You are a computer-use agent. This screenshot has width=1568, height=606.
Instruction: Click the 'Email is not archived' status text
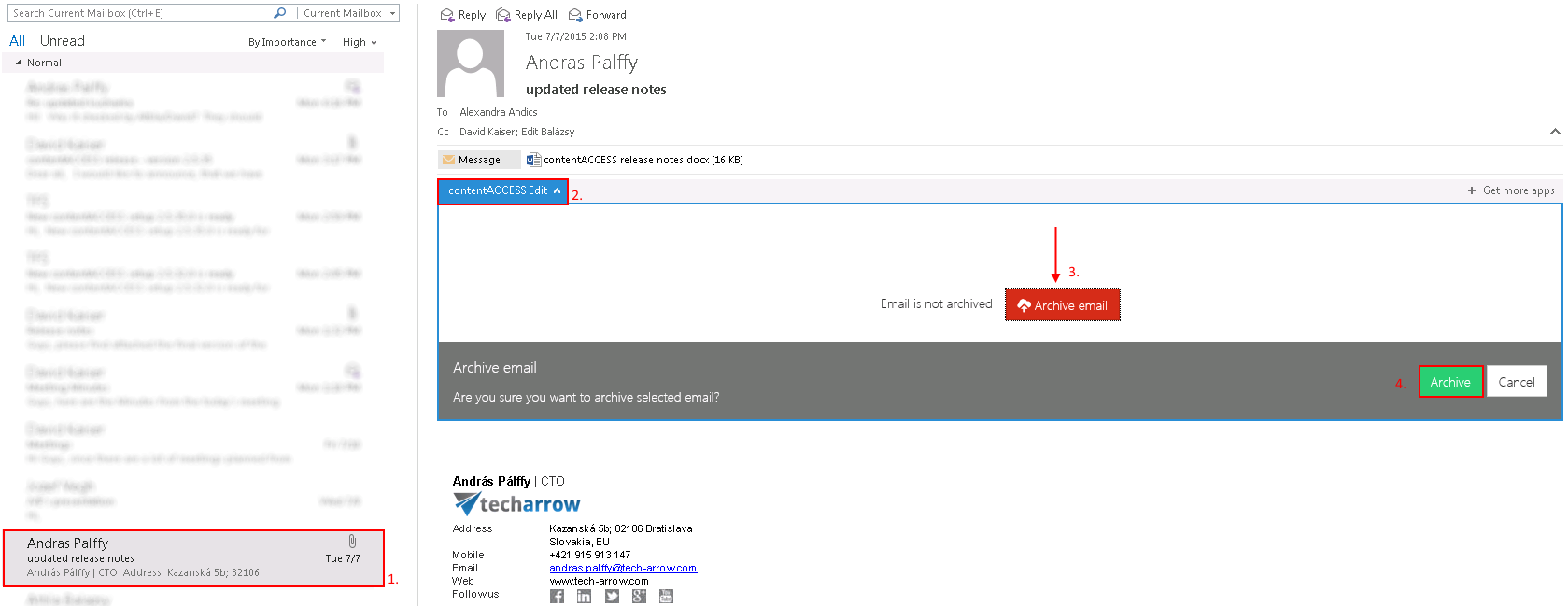click(937, 304)
